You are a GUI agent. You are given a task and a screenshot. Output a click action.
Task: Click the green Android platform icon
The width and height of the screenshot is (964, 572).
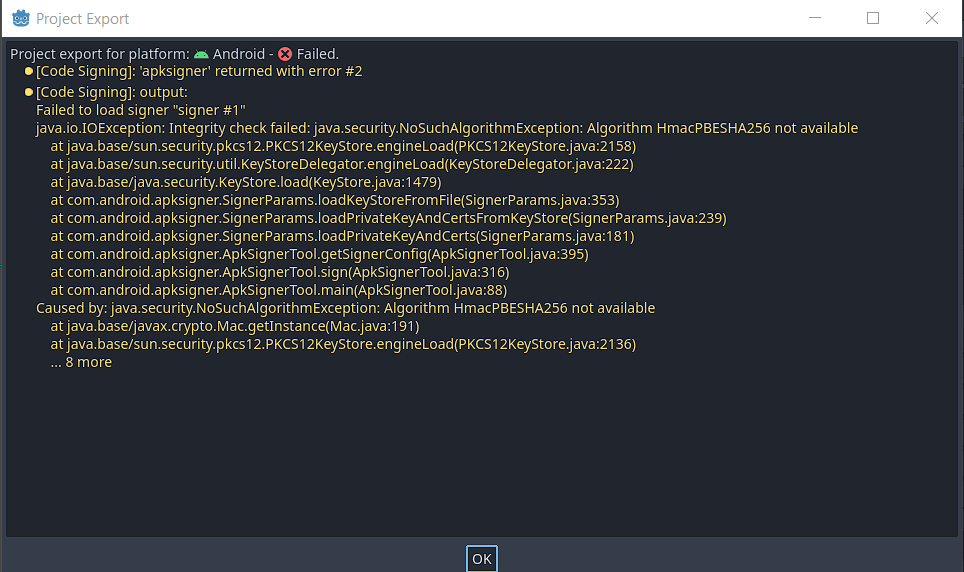[x=201, y=55]
